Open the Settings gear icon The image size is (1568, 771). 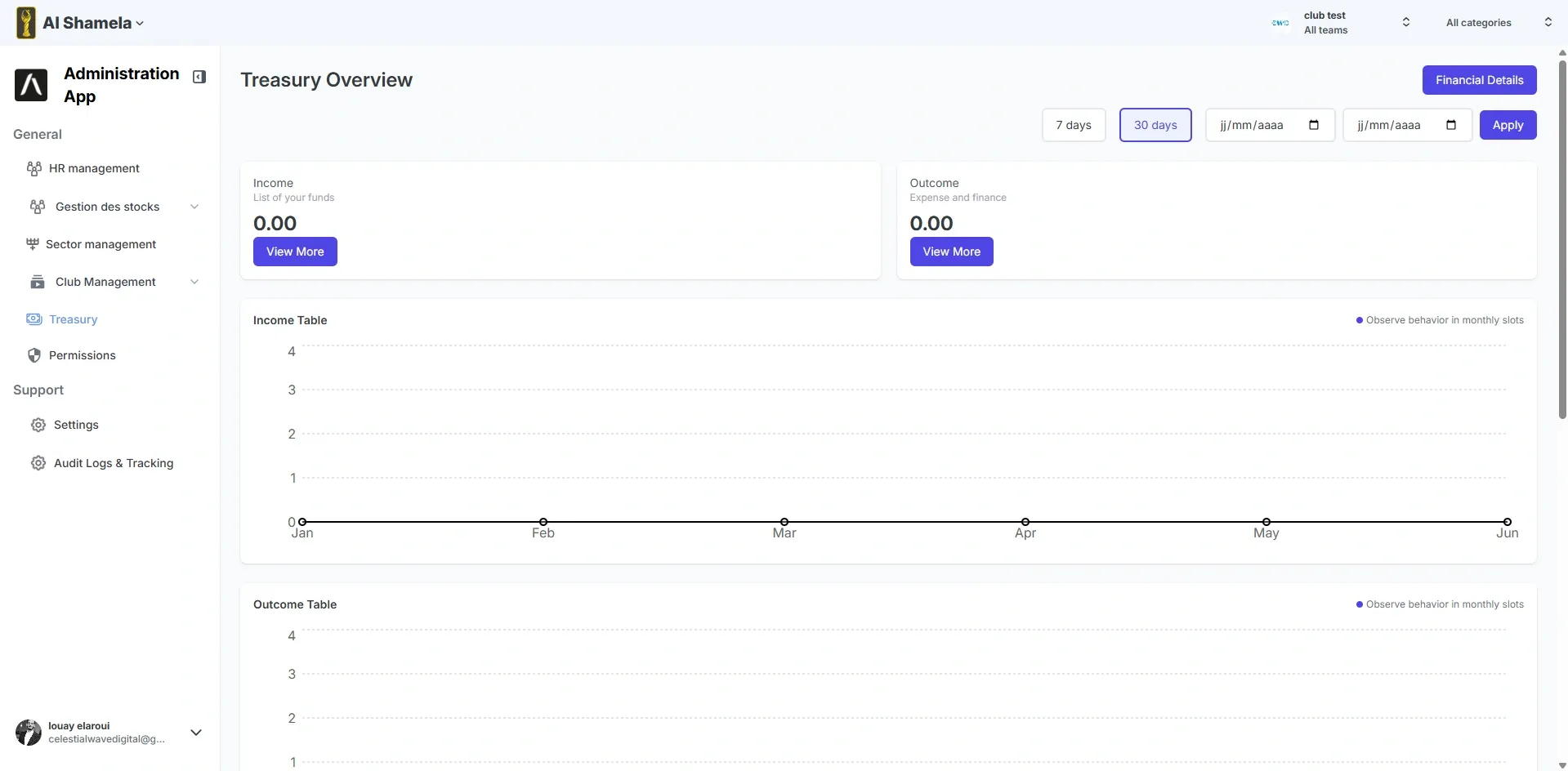(38, 425)
